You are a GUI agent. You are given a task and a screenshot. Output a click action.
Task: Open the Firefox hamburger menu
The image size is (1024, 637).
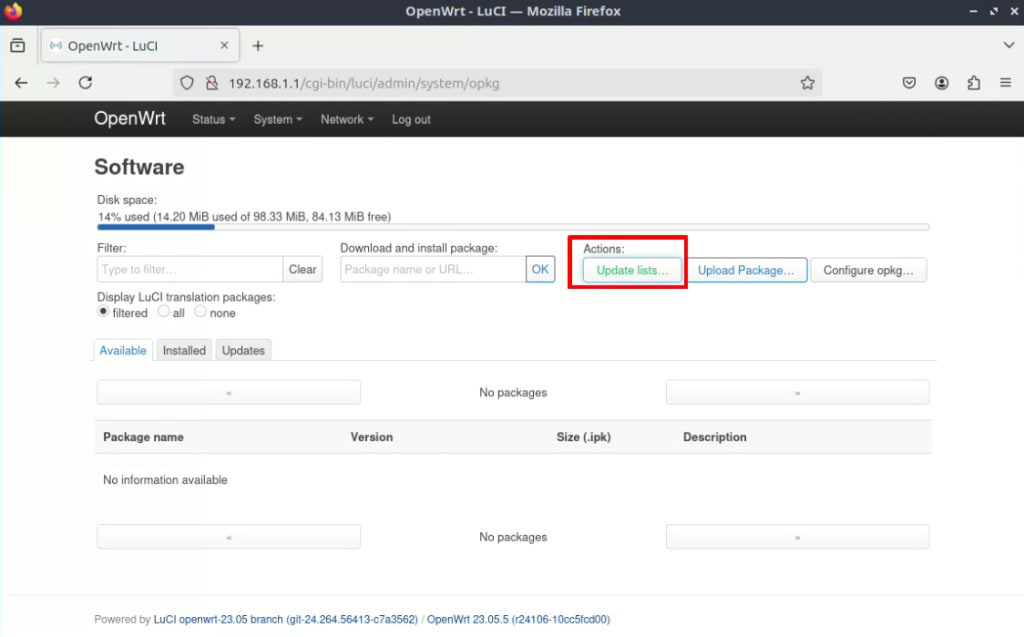coord(1006,83)
